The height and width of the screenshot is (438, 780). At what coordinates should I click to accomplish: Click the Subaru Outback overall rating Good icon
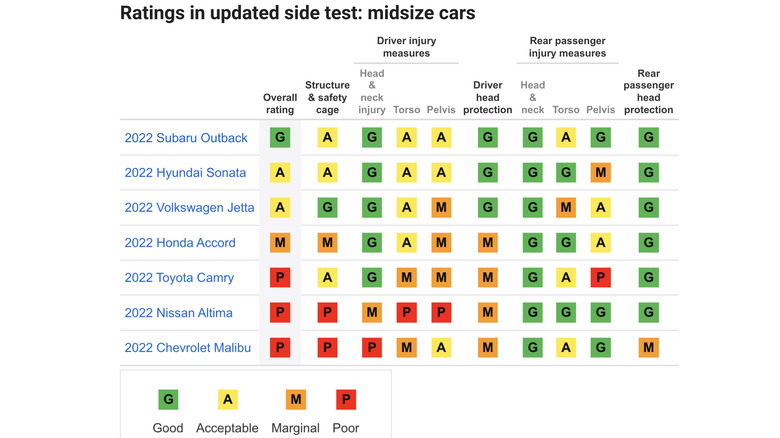pos(280,138)
